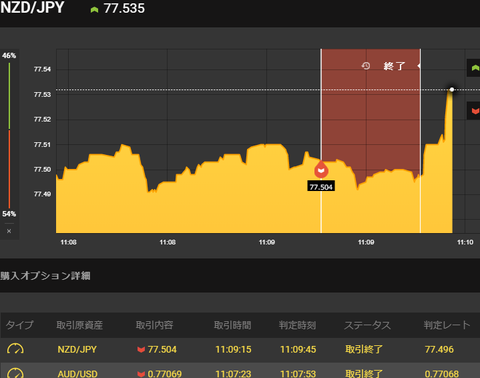Click the 77.504 trade content cell
Viewport: 480px width, 378px height.
point(162,349)
